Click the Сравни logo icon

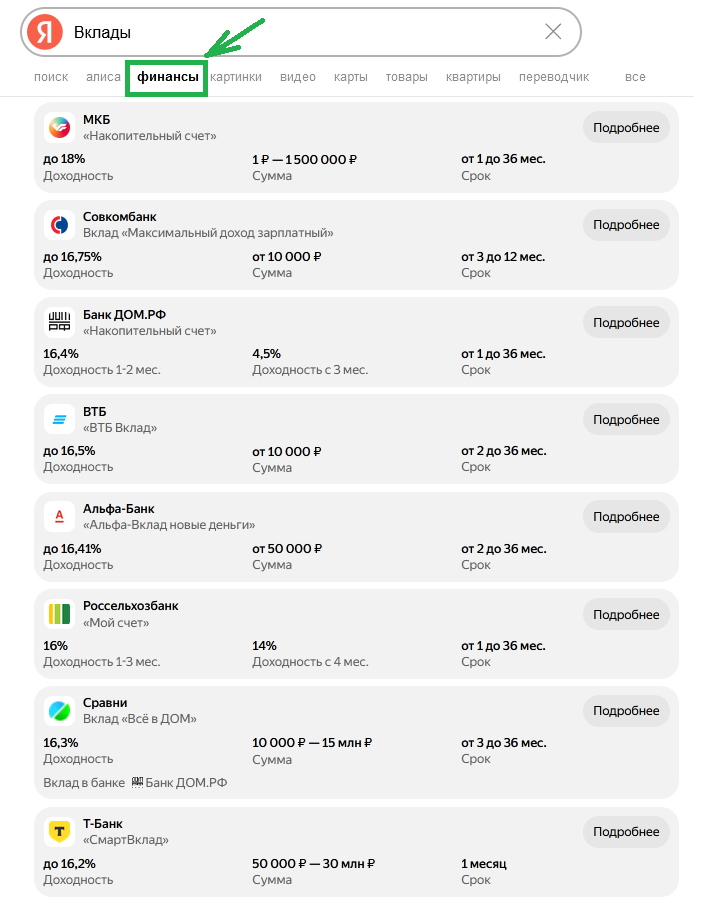59,711
